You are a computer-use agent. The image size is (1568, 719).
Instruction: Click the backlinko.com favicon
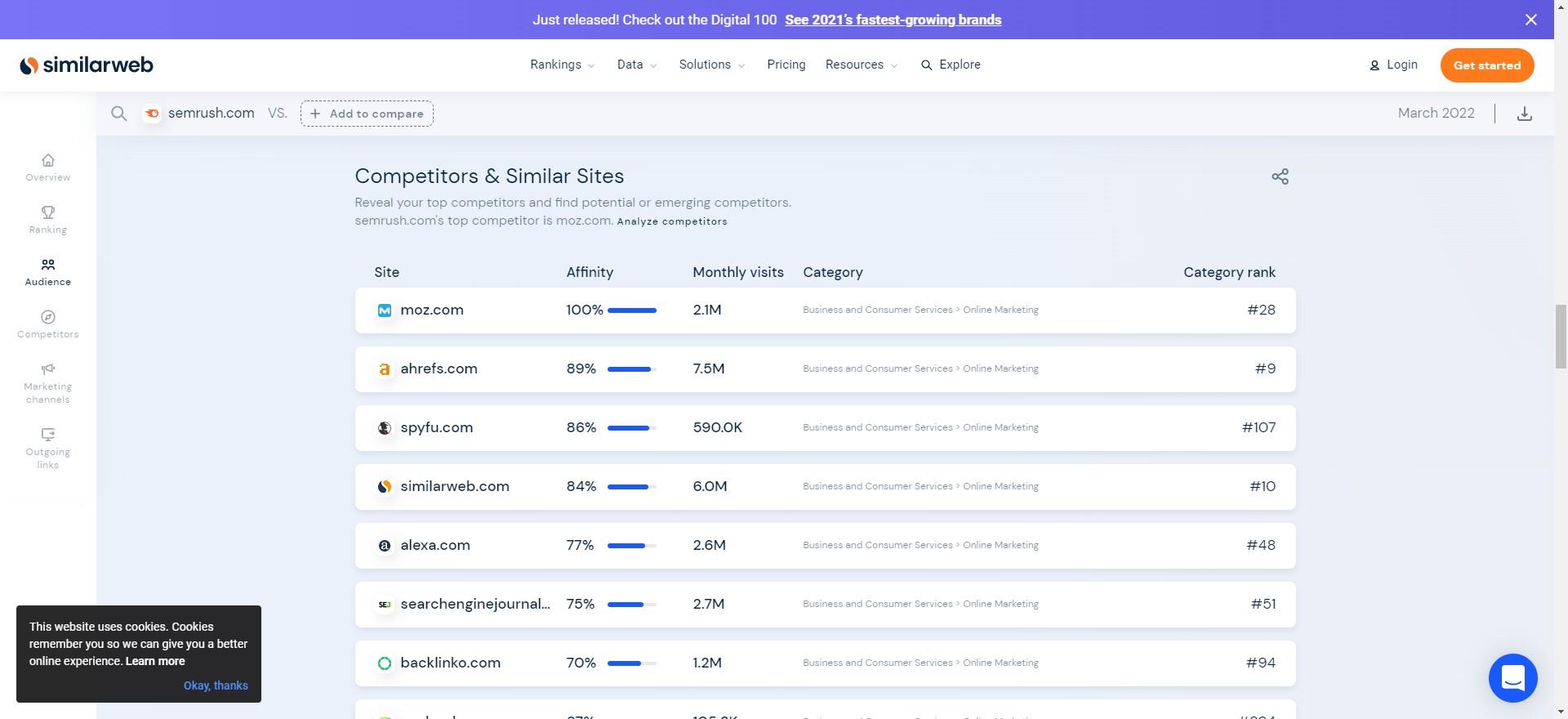(x=385, y=663)
